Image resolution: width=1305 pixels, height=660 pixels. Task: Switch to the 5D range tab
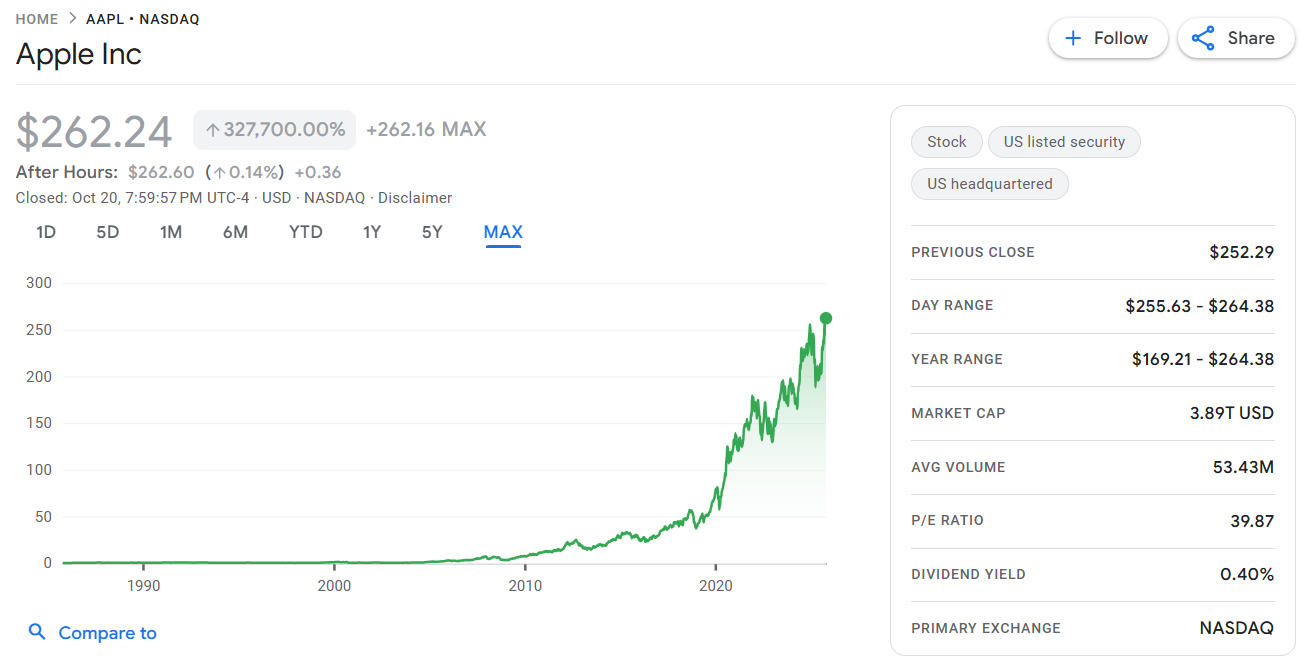pos(108,232)
